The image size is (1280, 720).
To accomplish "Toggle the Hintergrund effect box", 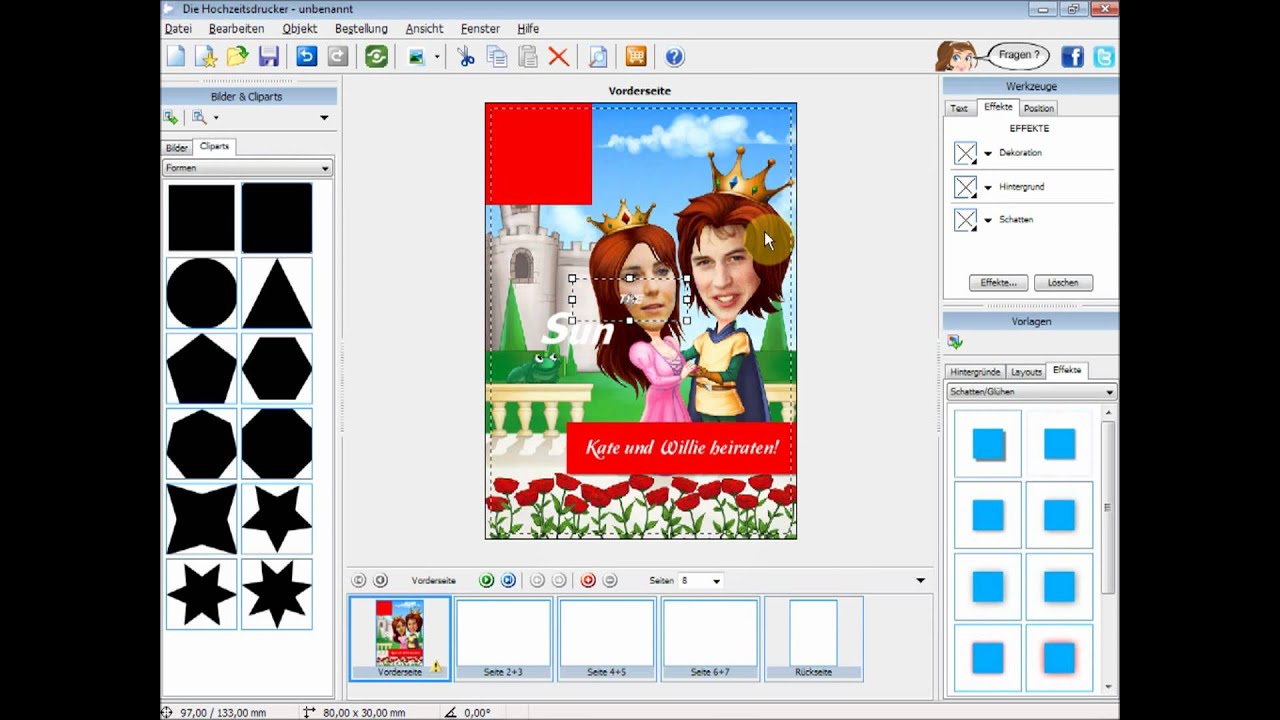I will tap(965, 187).
